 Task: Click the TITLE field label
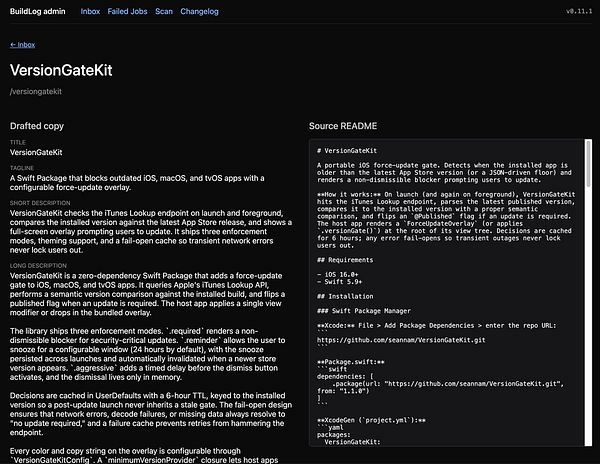pos(18,142)
